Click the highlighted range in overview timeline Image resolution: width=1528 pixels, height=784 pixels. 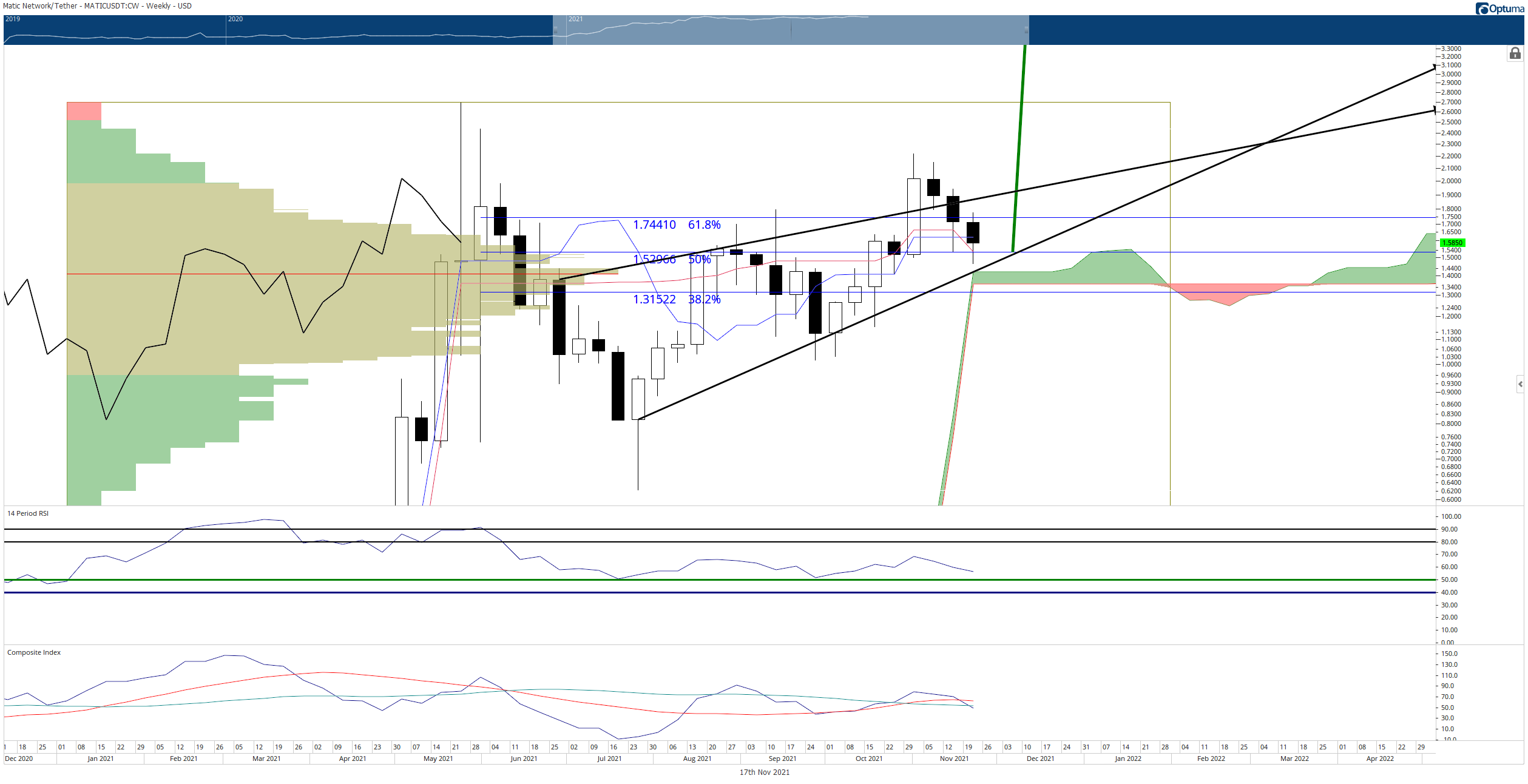(791, 30)
